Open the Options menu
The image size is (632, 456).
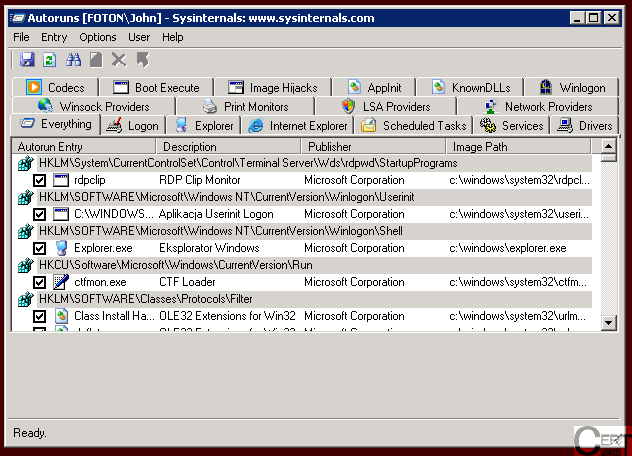[x=98, y=37]
